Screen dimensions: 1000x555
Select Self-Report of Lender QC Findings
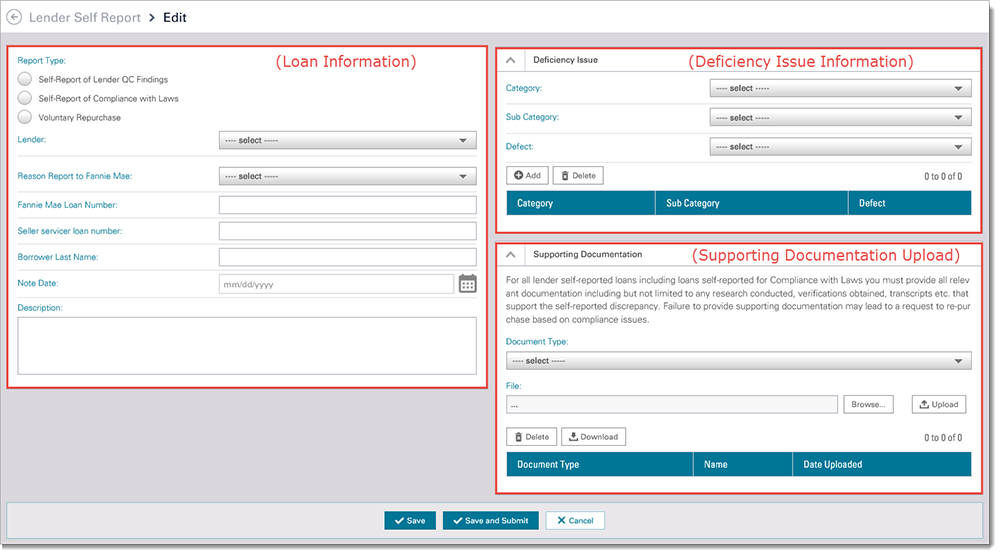click(25, 79)
